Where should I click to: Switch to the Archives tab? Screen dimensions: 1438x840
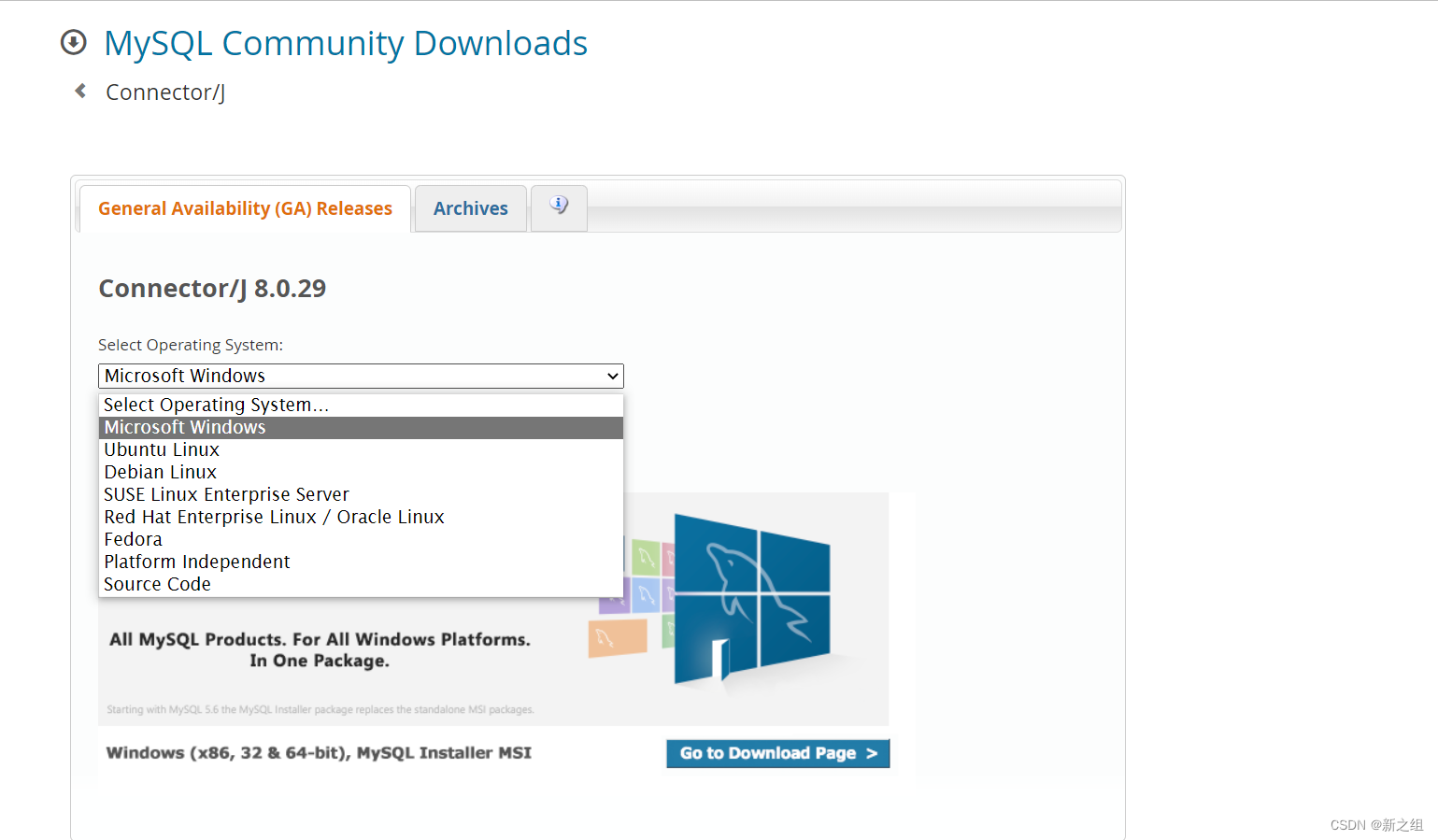pyautogui.click(x=471, y=208)
